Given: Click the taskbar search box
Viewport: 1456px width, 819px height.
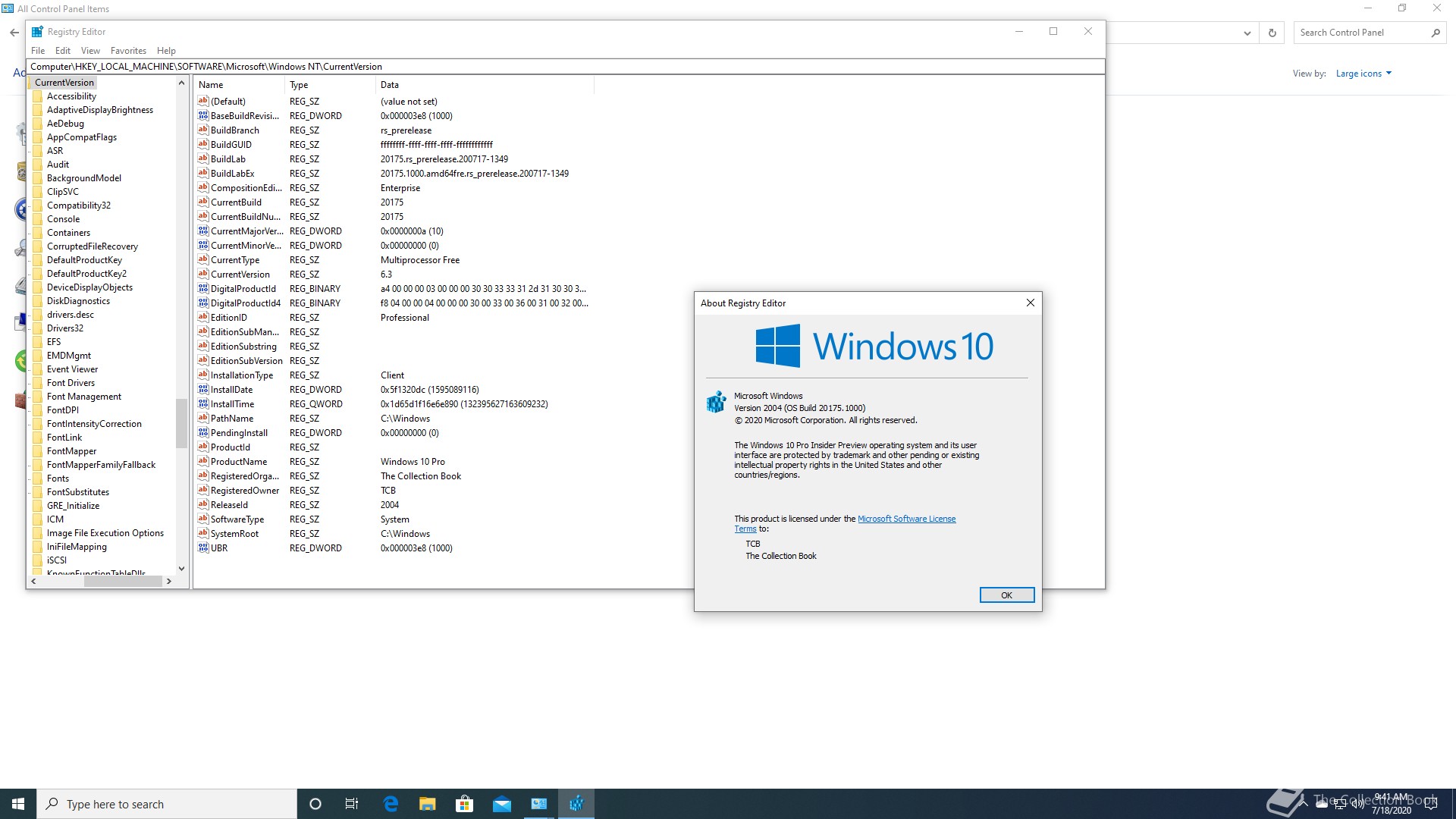Looking at the screenshot, I should coord(167,804).
